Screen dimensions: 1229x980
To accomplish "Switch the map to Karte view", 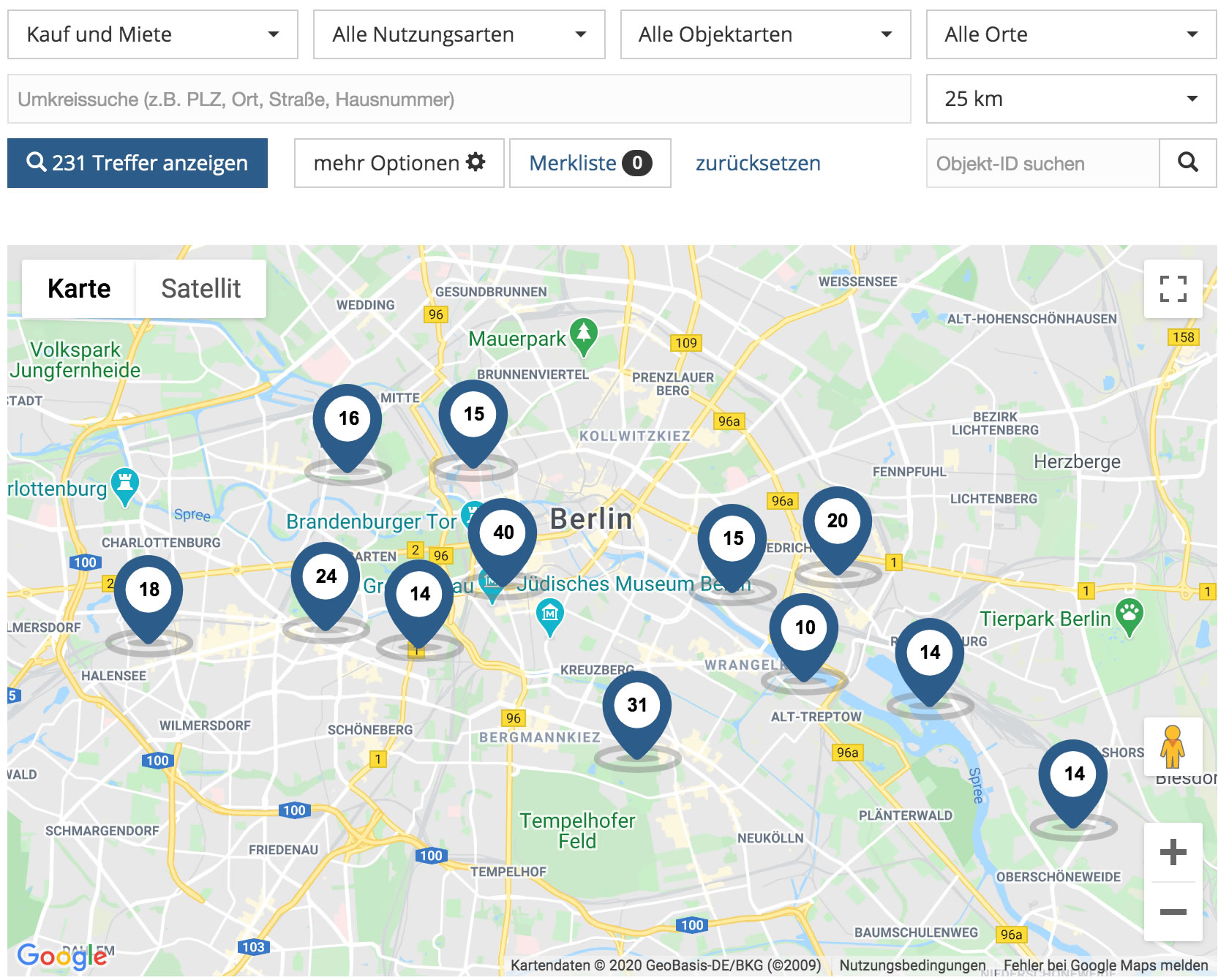I will click(x=79, y=289).
